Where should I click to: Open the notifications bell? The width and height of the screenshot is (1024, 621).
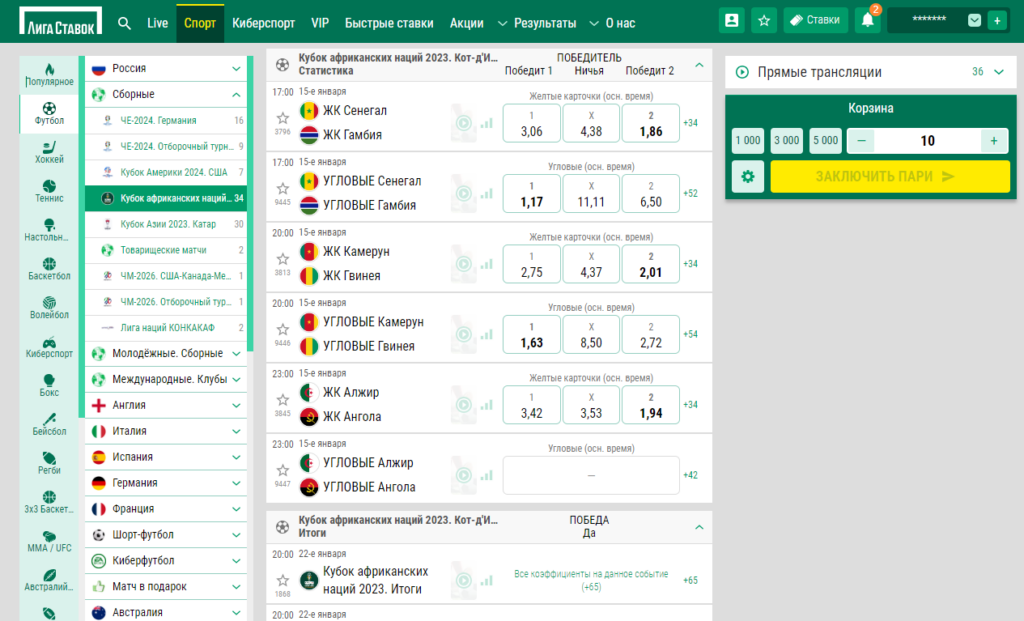[868, 20]
